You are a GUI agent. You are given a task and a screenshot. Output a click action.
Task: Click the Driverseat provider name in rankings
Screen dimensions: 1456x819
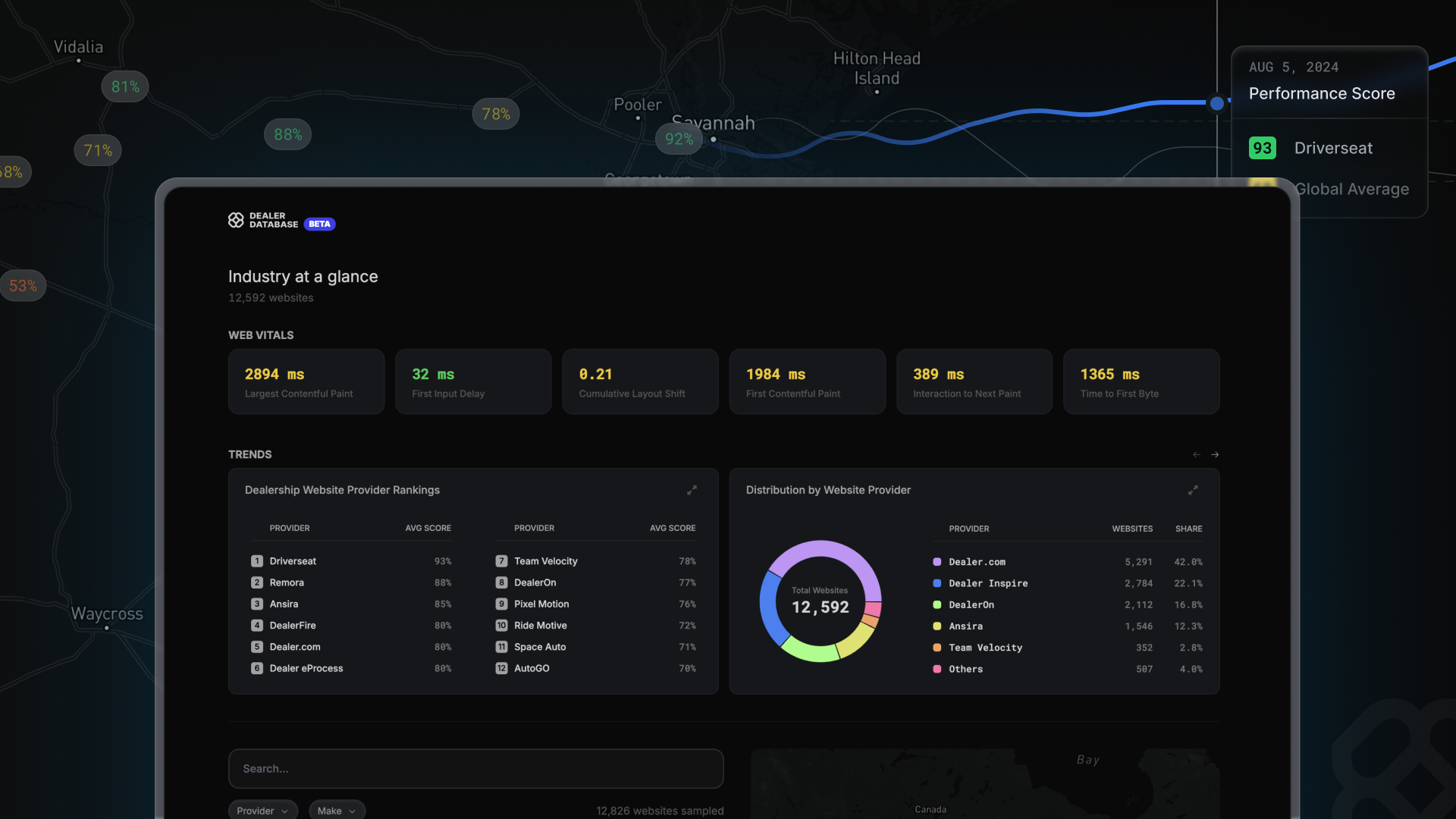293,561
